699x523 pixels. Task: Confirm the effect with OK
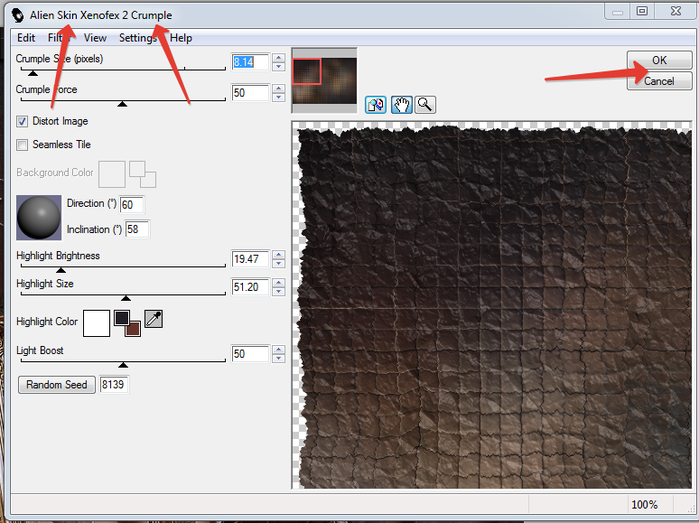tap(659, 60)
